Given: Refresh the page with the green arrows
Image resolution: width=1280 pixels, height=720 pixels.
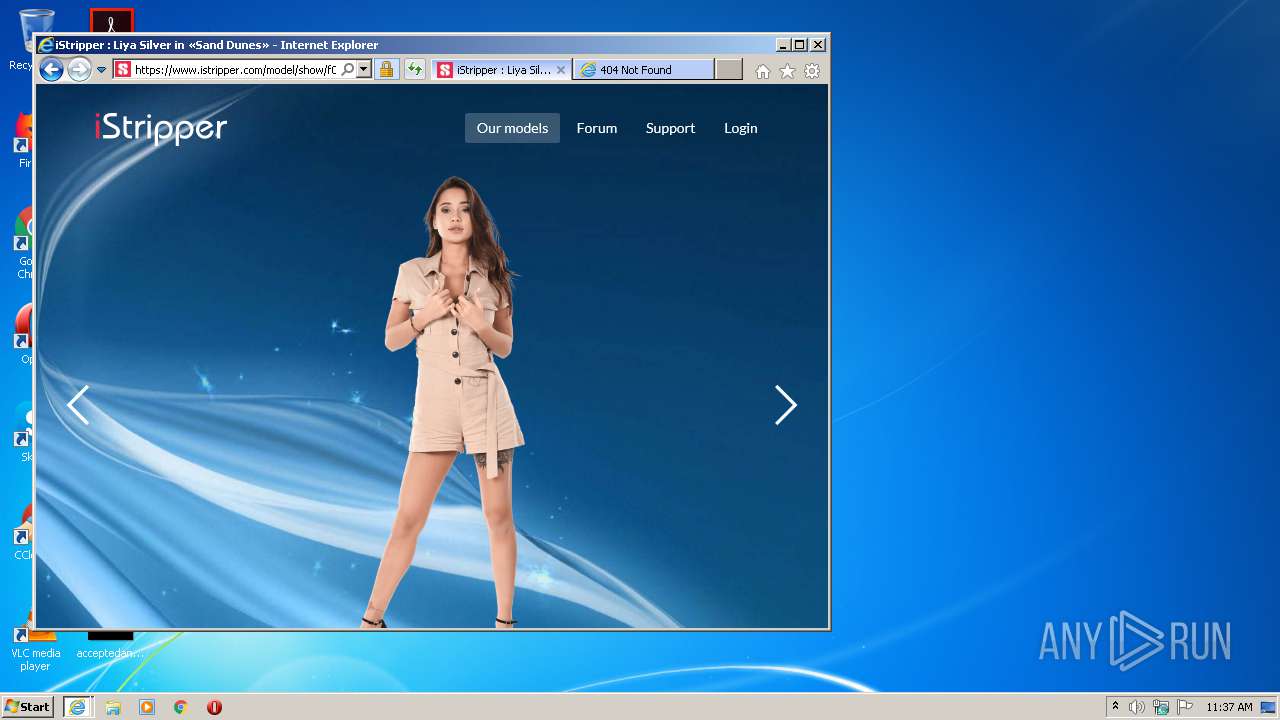Looking at the screenshot, I should tap(414, 70).
